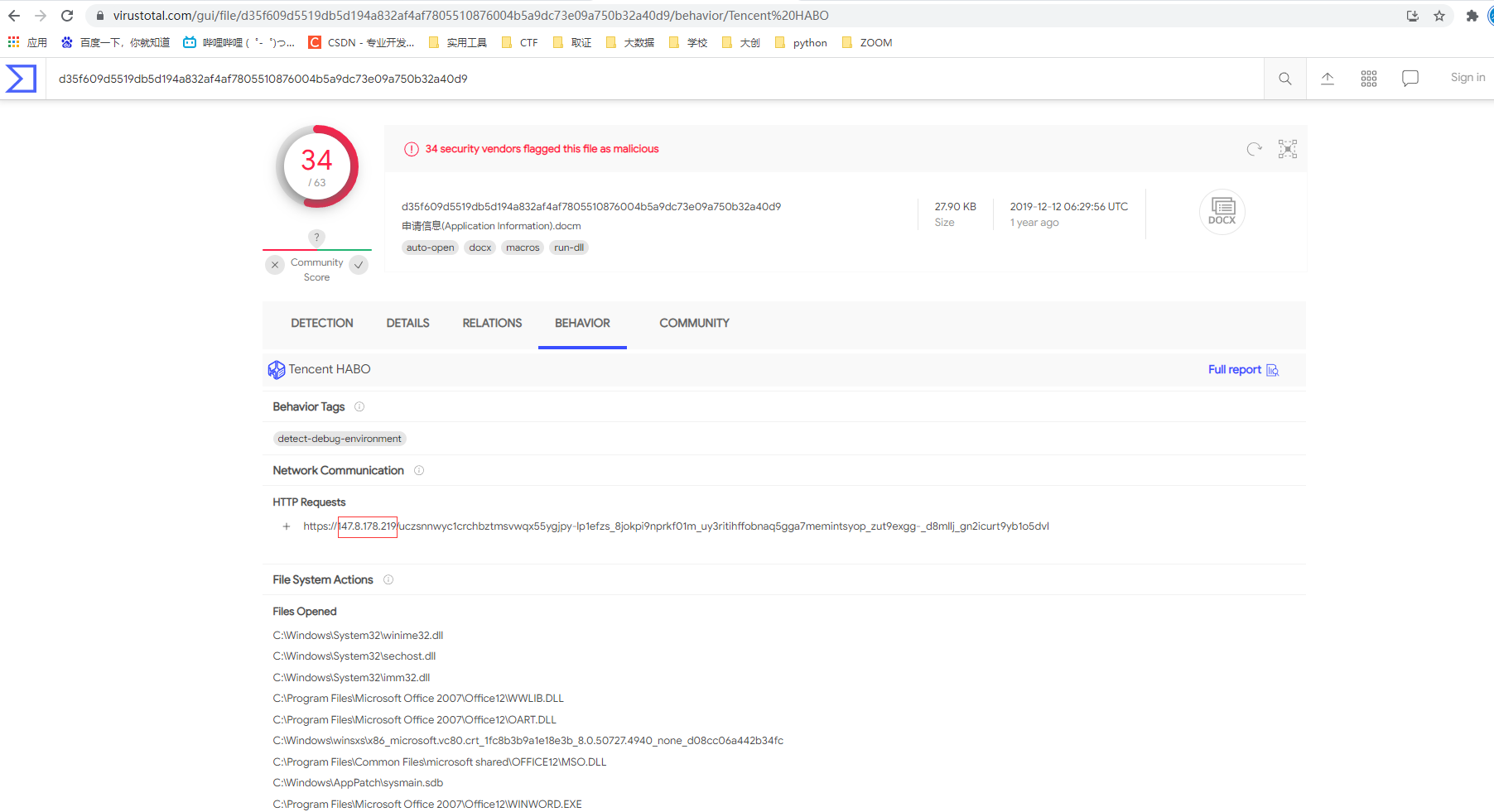Image resolution: width=1494 pixels, height=812 pixels.
Task: Click the reanalyze refresh icon
Action: click(x=1255, y=149)
